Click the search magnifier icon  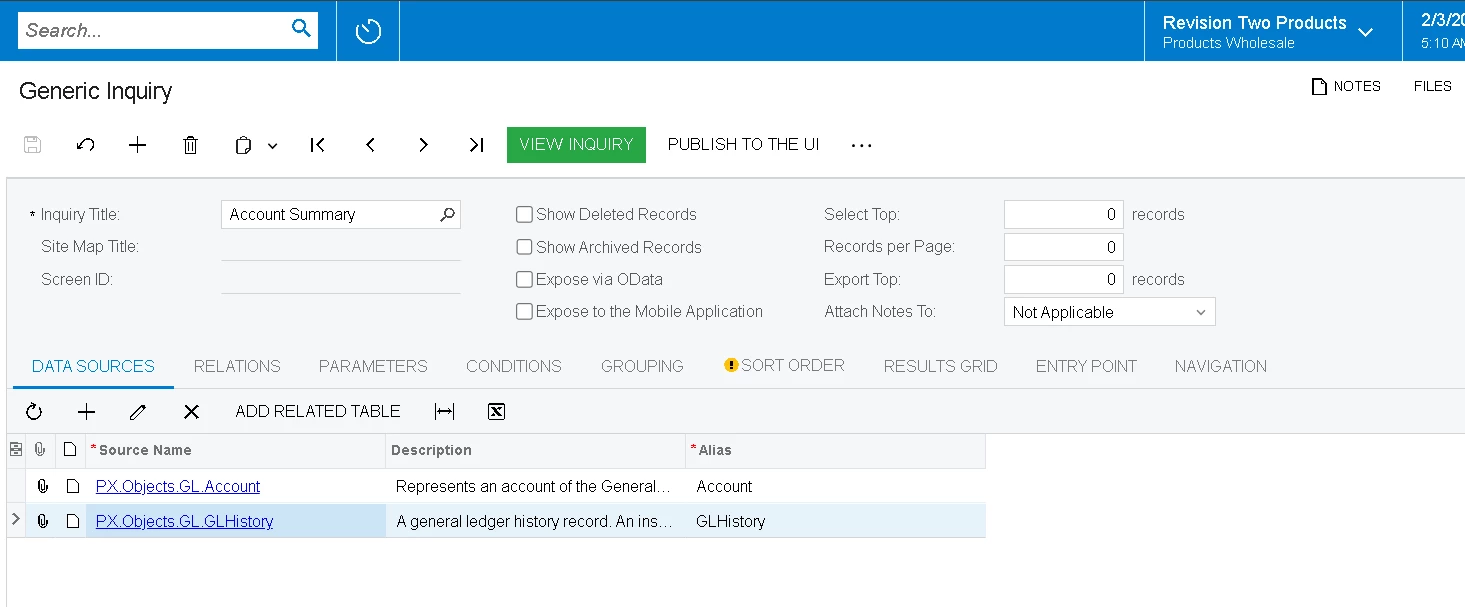(301, 29)
